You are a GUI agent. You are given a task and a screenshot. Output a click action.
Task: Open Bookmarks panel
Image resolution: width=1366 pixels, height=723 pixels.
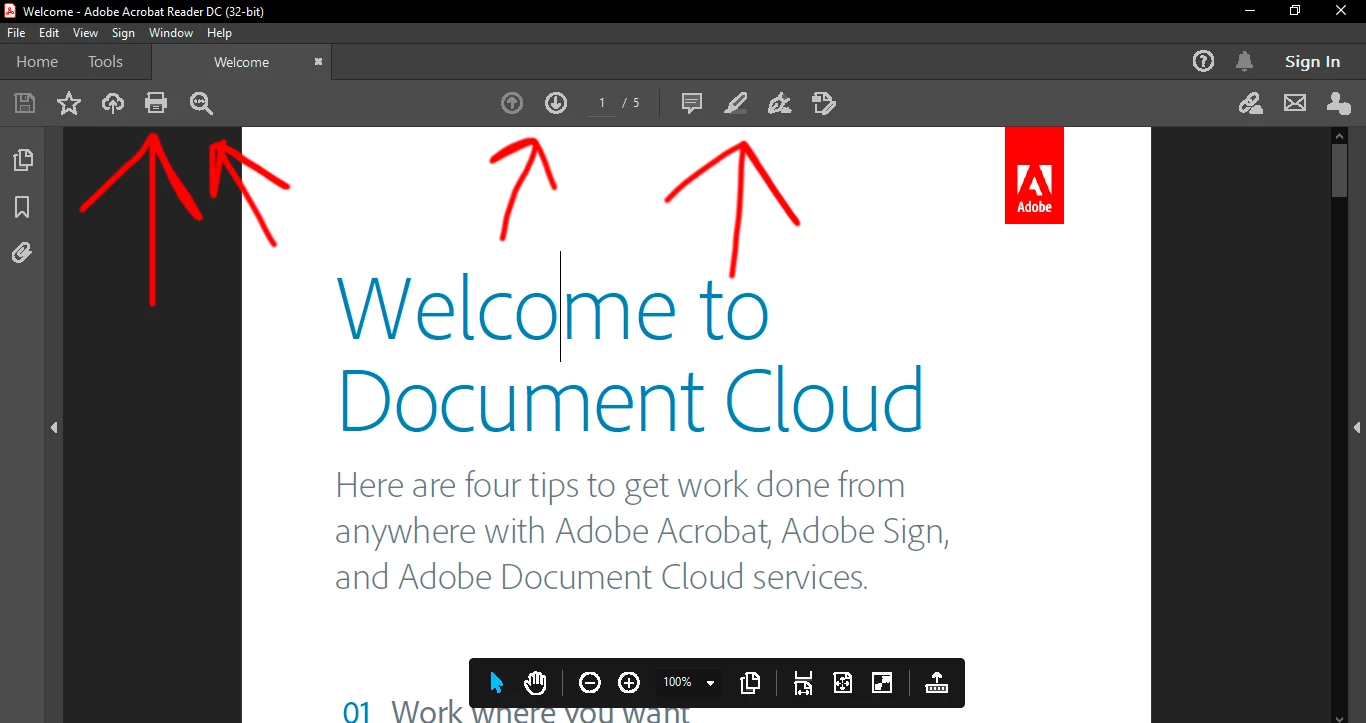tap(22, 207)
